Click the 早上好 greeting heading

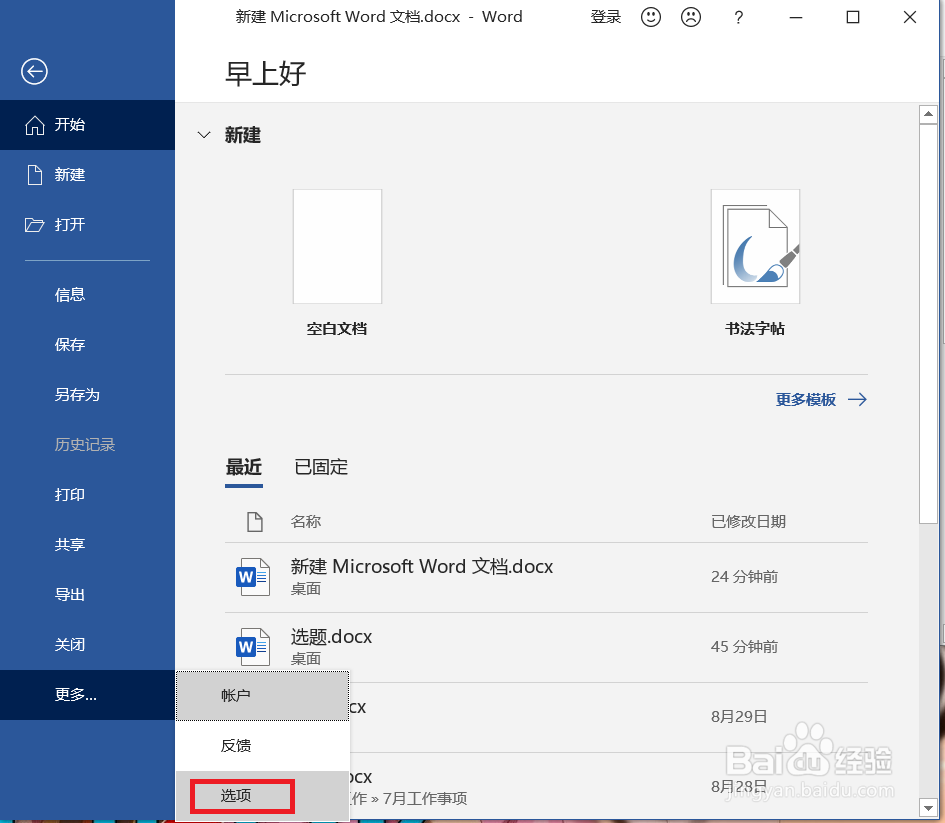pyautogui.click(x=266, y=74)
